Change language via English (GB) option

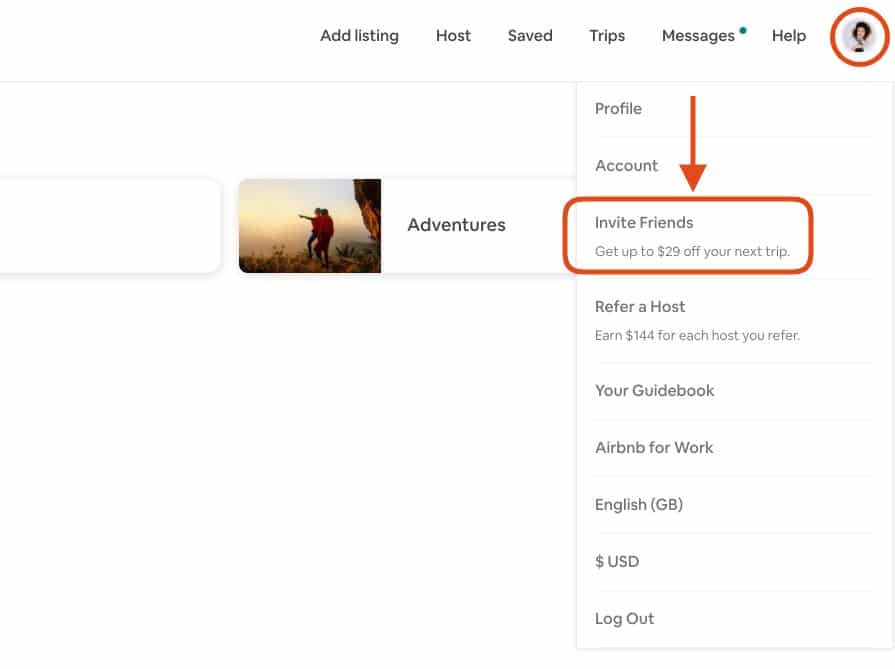point(639,505)
